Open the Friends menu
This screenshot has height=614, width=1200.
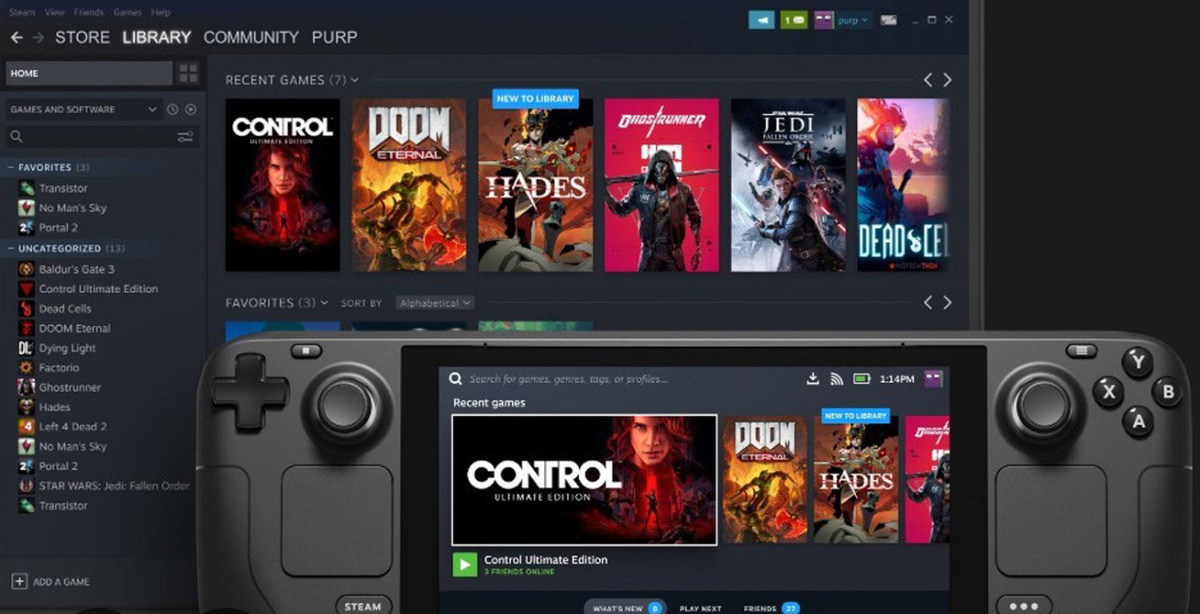coord(89,12)
